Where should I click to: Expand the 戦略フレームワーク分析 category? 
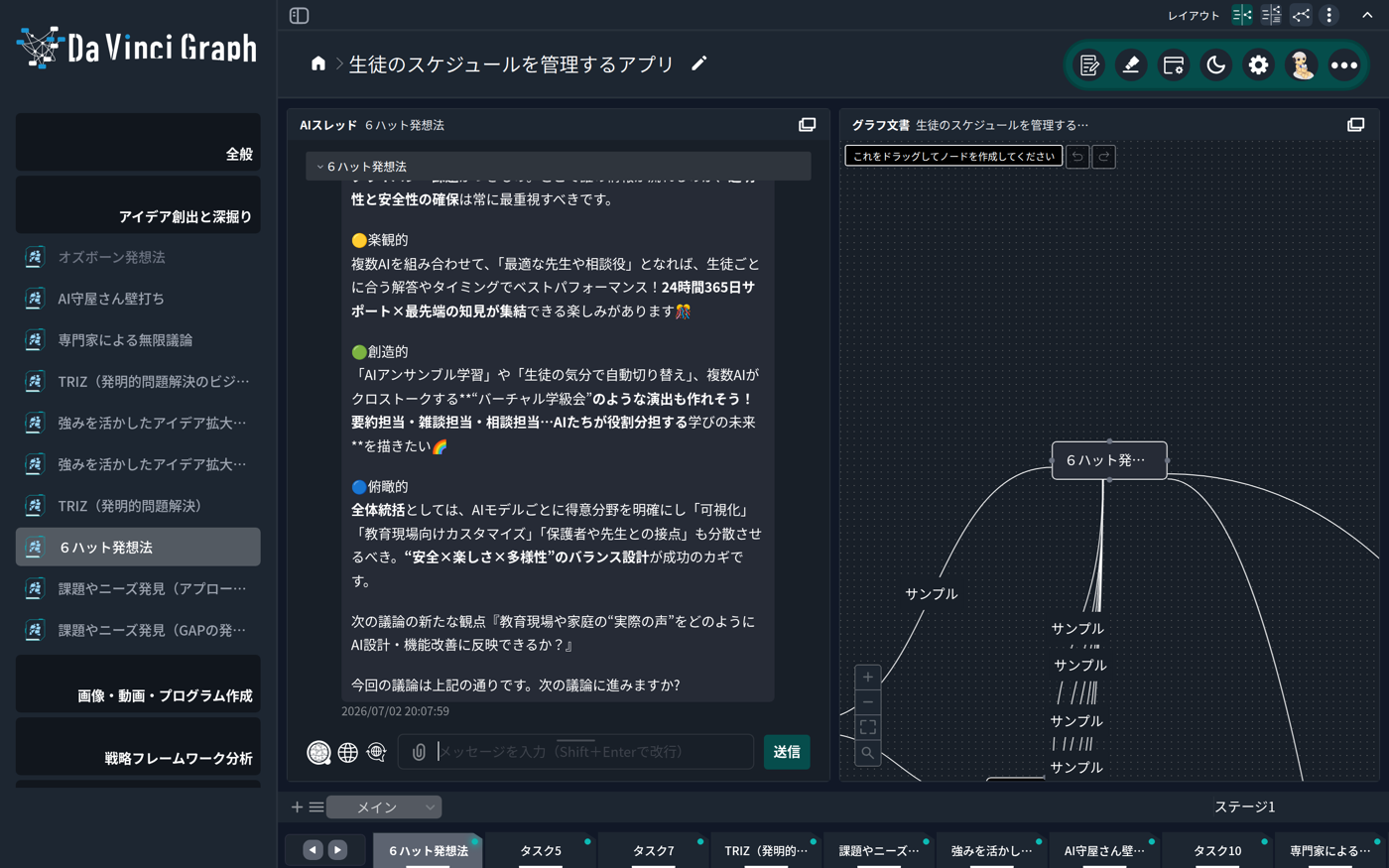(x=138, y=746)
